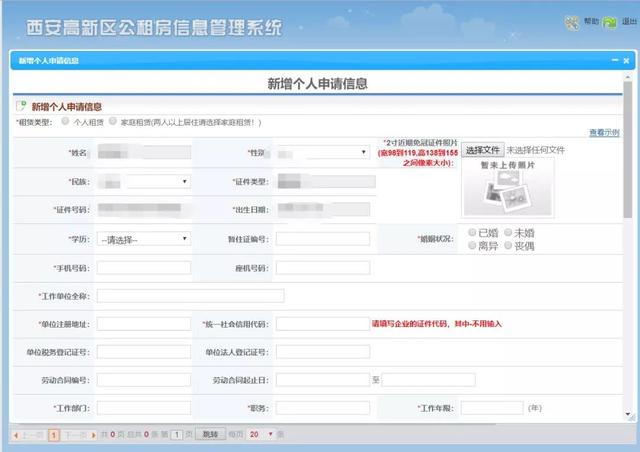Image resolution: width=640 pixels, height=452 pixels.
Task: Open the 性别 dropdown
Action: (322, 152)
